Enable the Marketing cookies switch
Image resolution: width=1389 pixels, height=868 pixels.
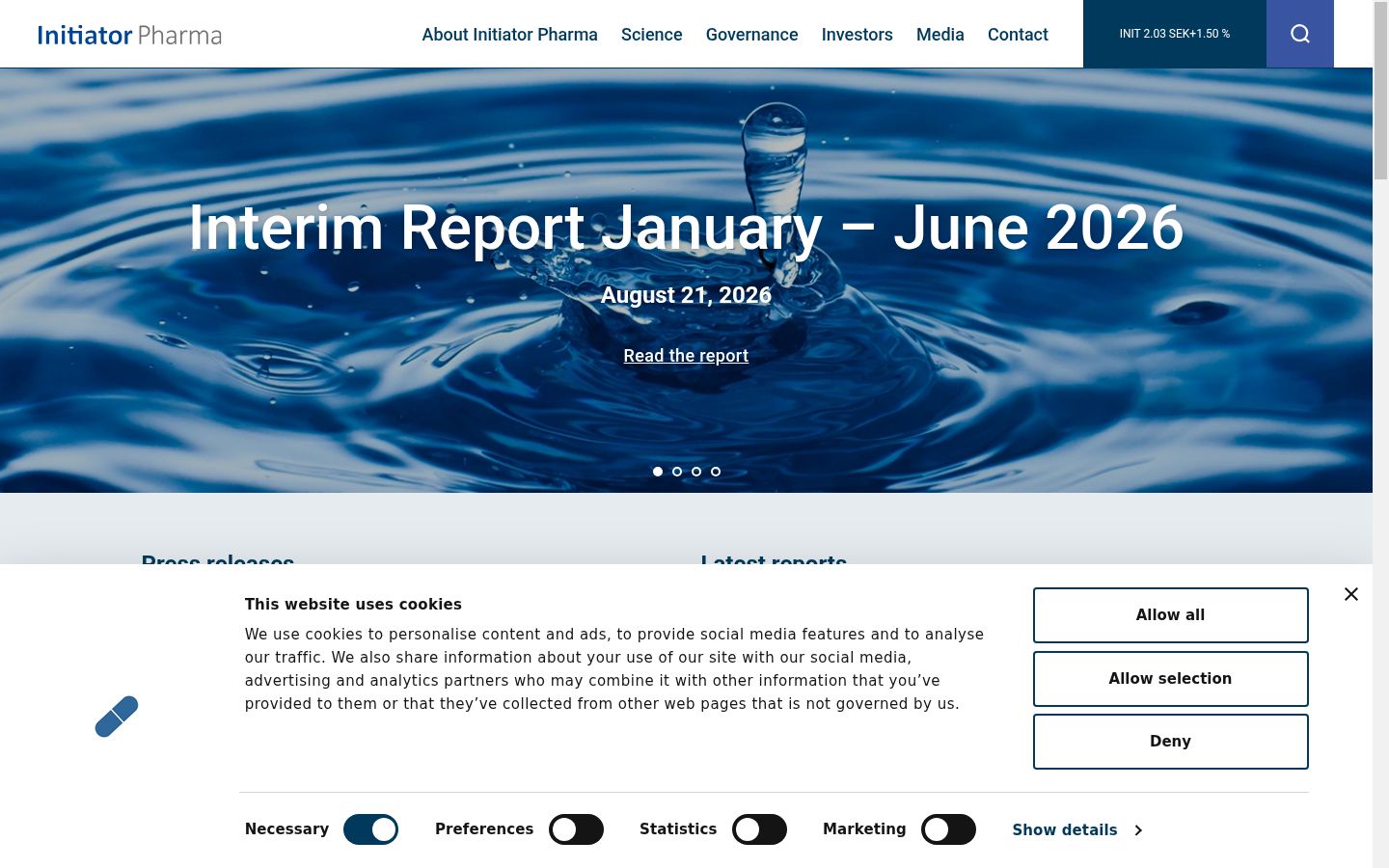coord(948,829)
